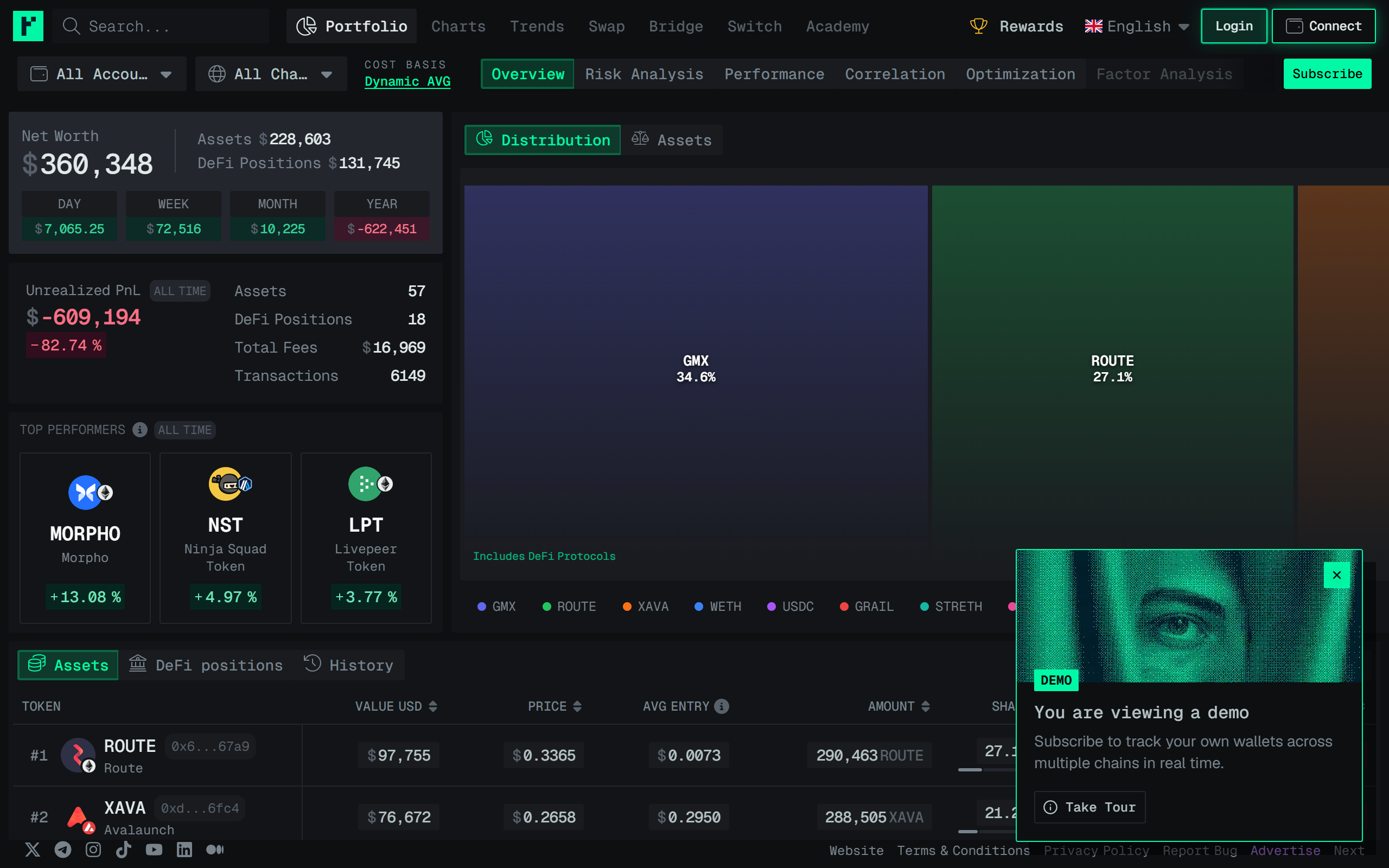Select the Assets table tab

pyautogui.click(x=68, y=665)
